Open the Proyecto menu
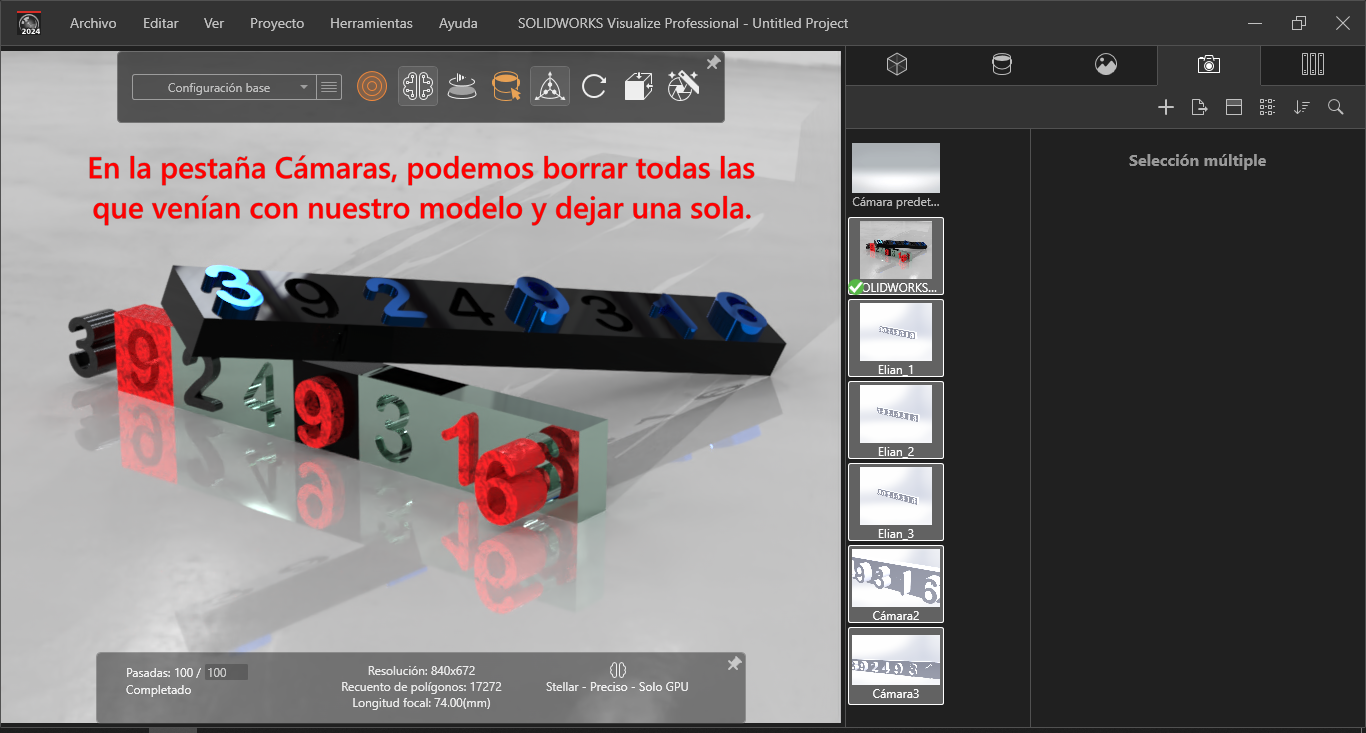The image size is (1366, 733). click(x=277, y=23)
